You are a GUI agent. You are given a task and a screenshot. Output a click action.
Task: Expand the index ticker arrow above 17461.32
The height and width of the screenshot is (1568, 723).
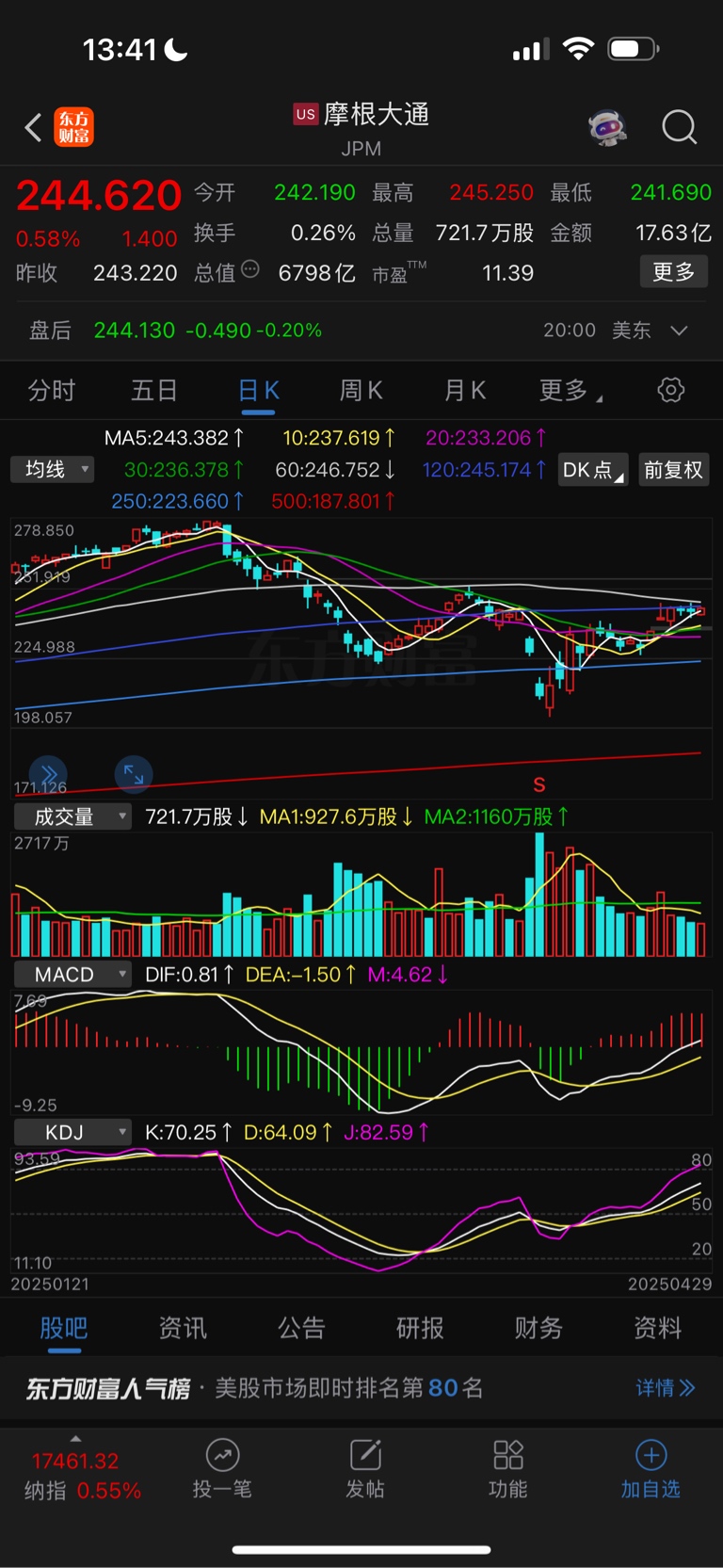[x=75, y=1438]
